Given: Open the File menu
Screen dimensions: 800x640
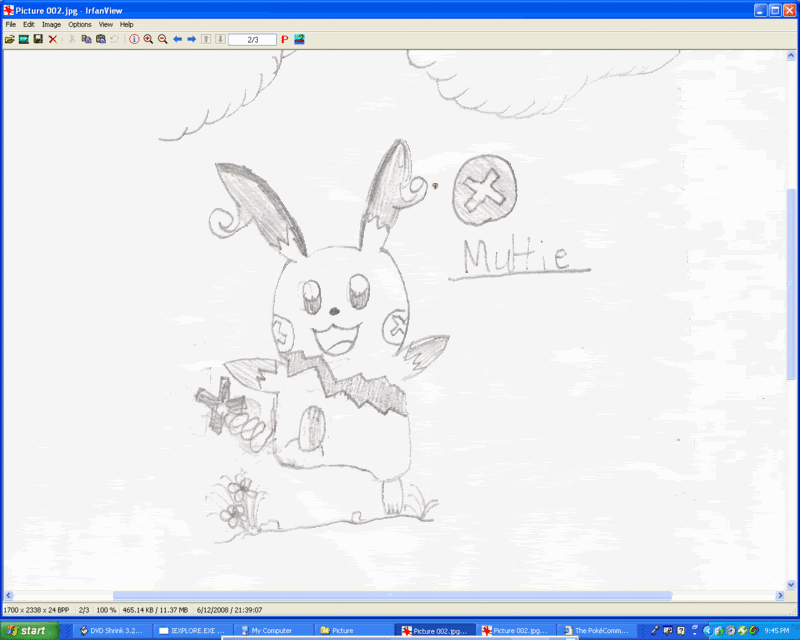Looking at the screenshot, I should pyautogui.click(x=10, y=24).
